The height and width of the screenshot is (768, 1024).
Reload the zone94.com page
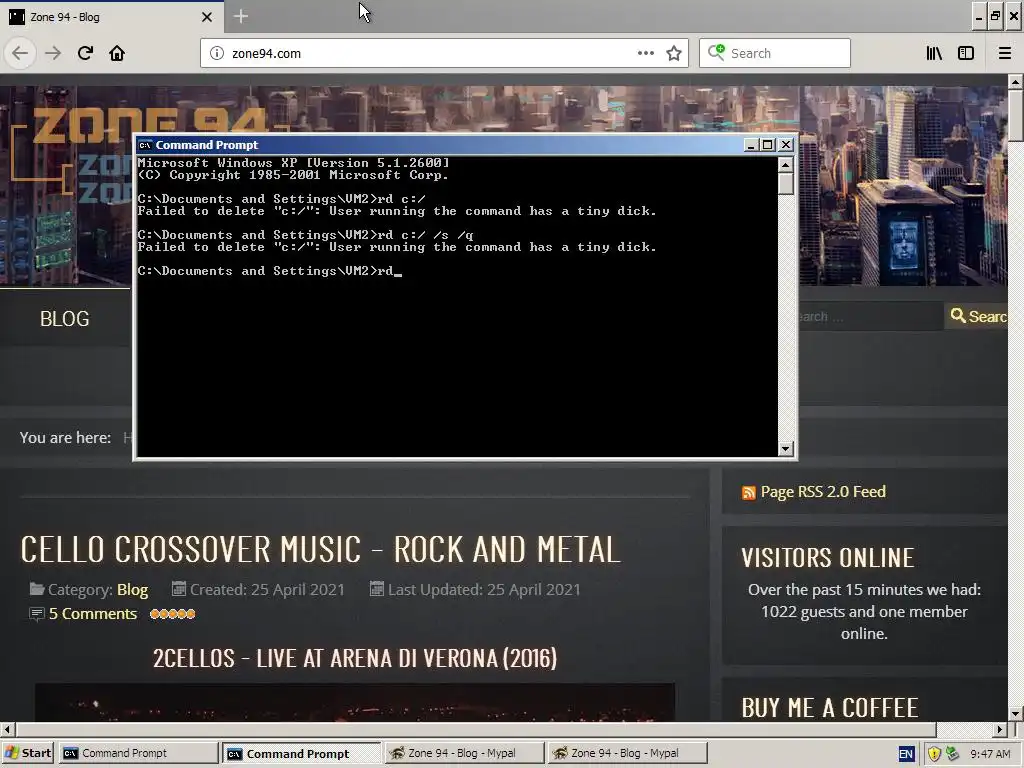click(85, 53)
